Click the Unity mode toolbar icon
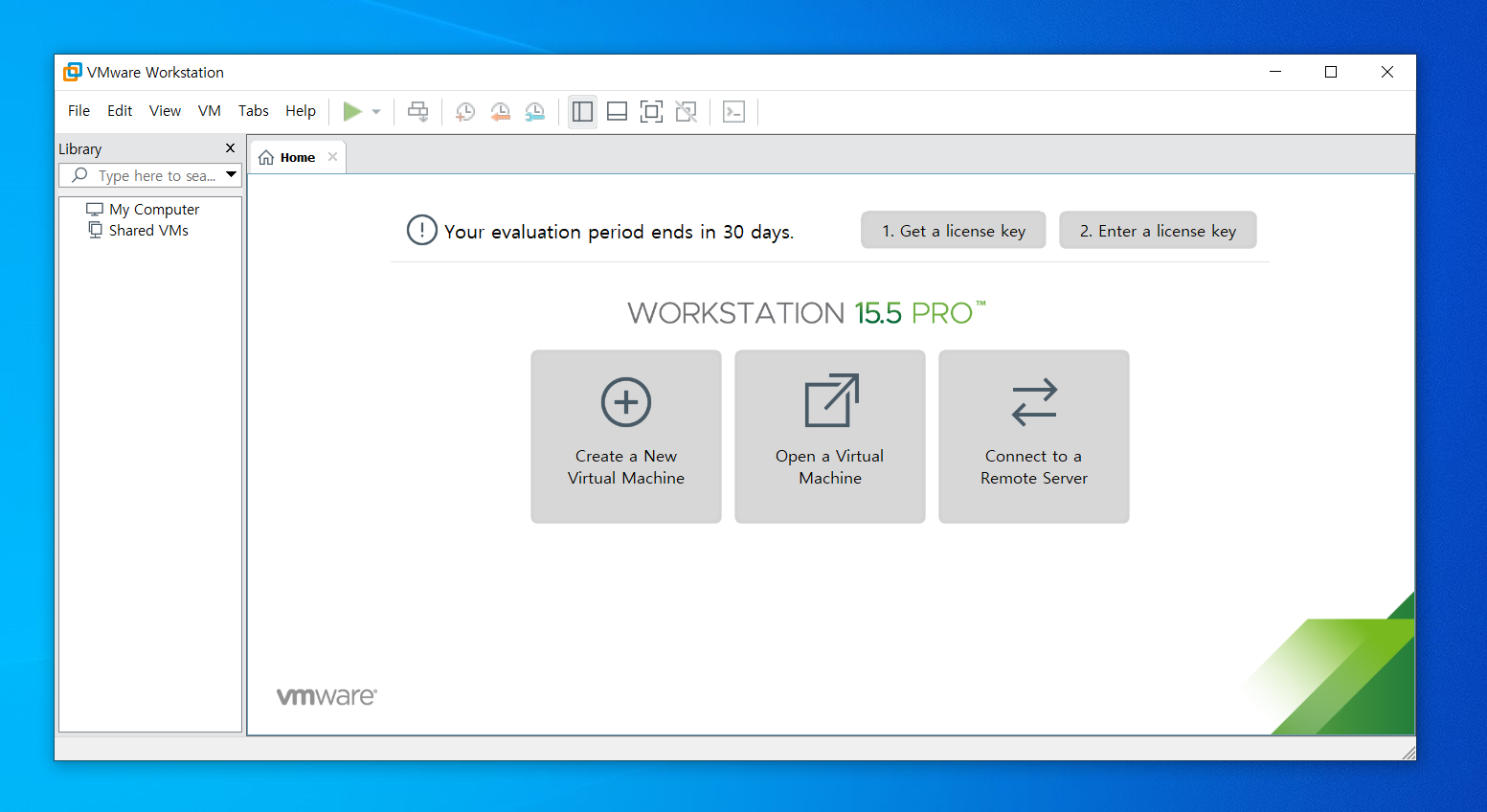Viewport: 1487px width, 812px height. [687, 111]
